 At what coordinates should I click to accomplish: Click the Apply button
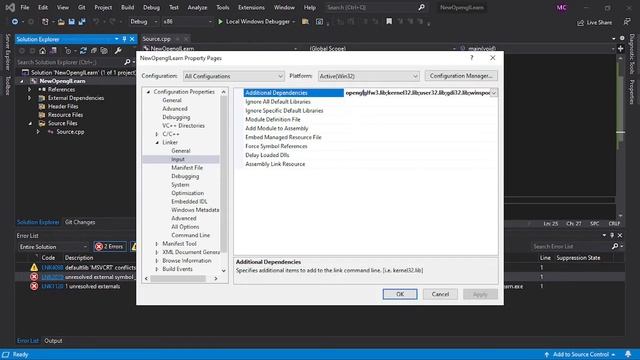(480, 294)
